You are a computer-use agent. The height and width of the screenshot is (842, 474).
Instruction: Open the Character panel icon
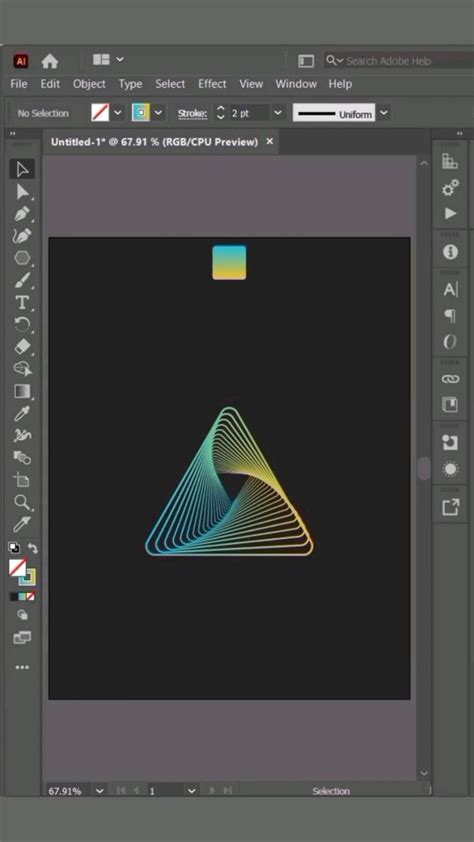pyautogui.click(x=450, y=289)
